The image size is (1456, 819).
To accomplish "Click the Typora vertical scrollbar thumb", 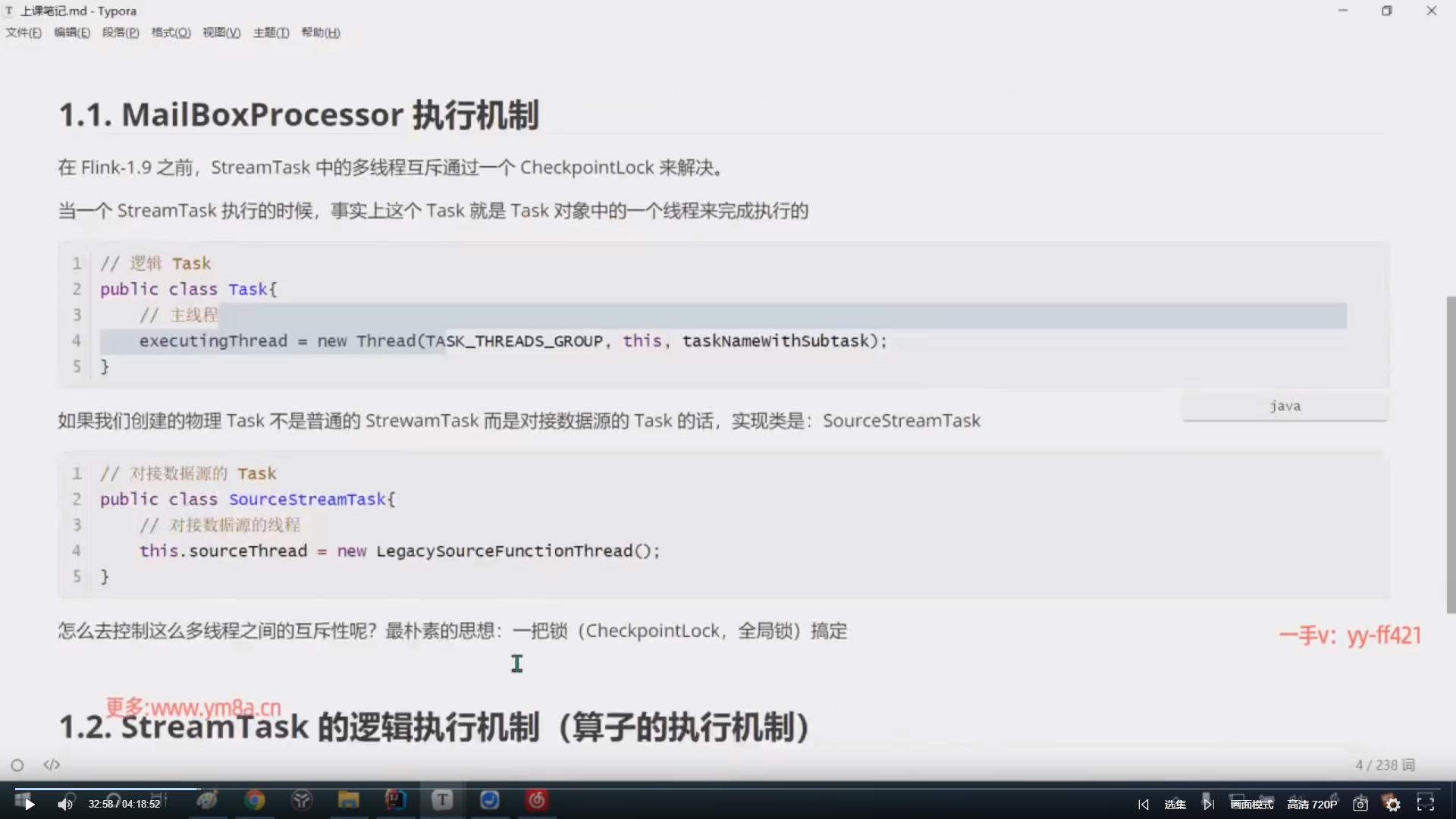I will [1451, 455].
